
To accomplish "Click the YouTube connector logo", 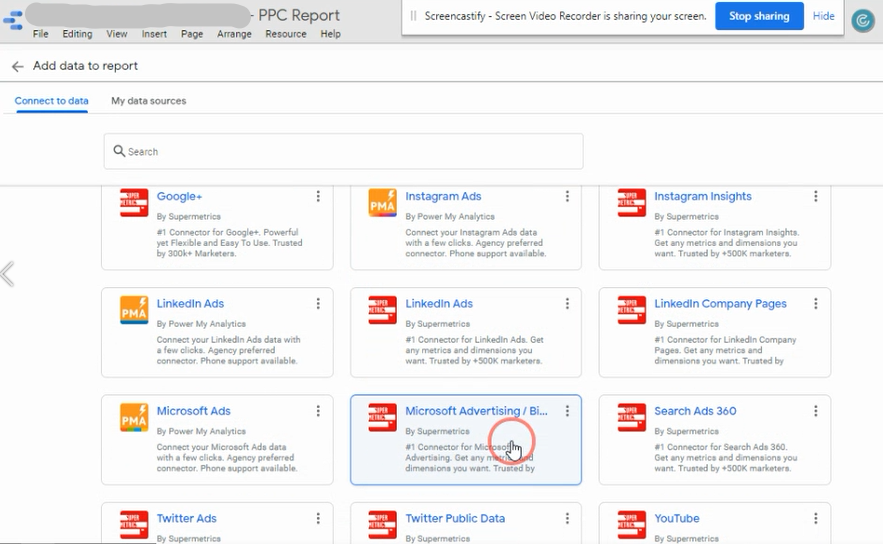I will [632, 525].
